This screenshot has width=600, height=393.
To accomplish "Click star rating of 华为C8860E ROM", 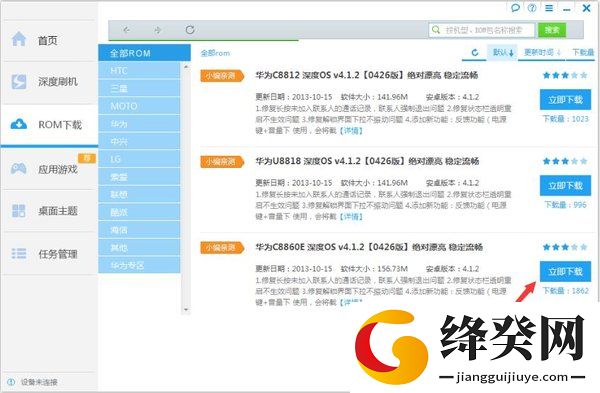I will [x=565, y=247].
